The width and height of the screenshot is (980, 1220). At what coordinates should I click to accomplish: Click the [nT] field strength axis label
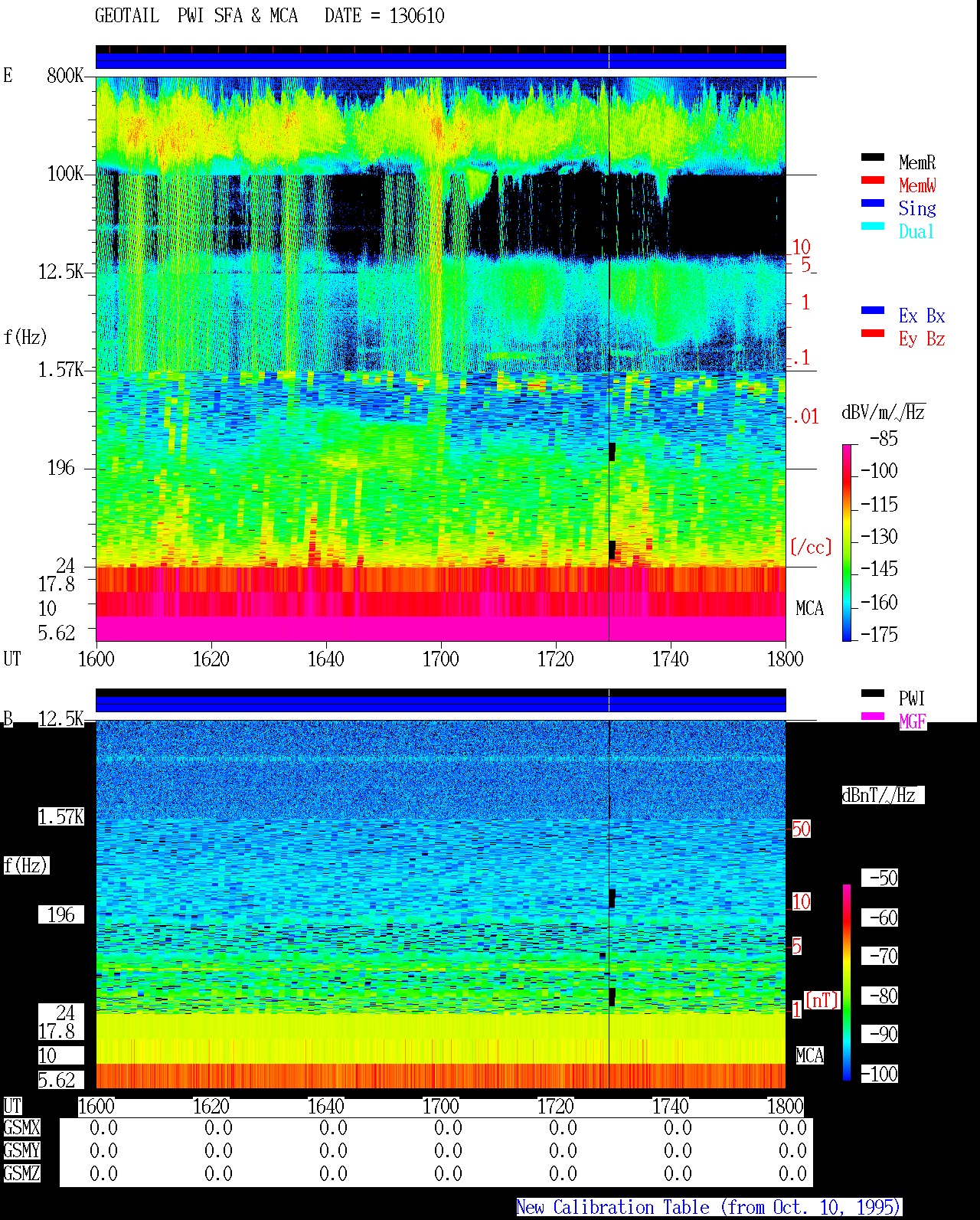click(x=822, y=1000)
